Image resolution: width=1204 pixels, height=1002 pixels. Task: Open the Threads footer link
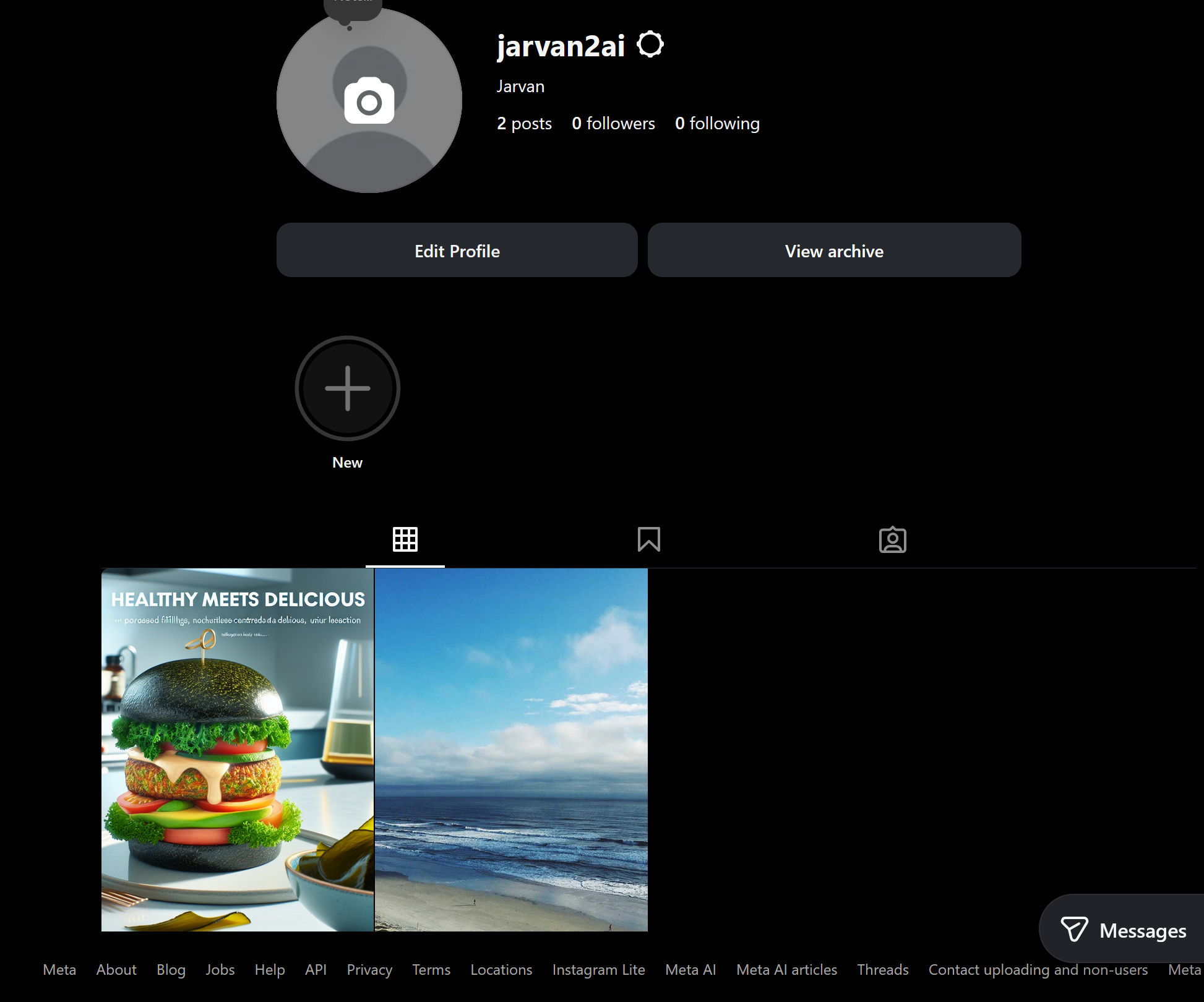pos(882,970)
